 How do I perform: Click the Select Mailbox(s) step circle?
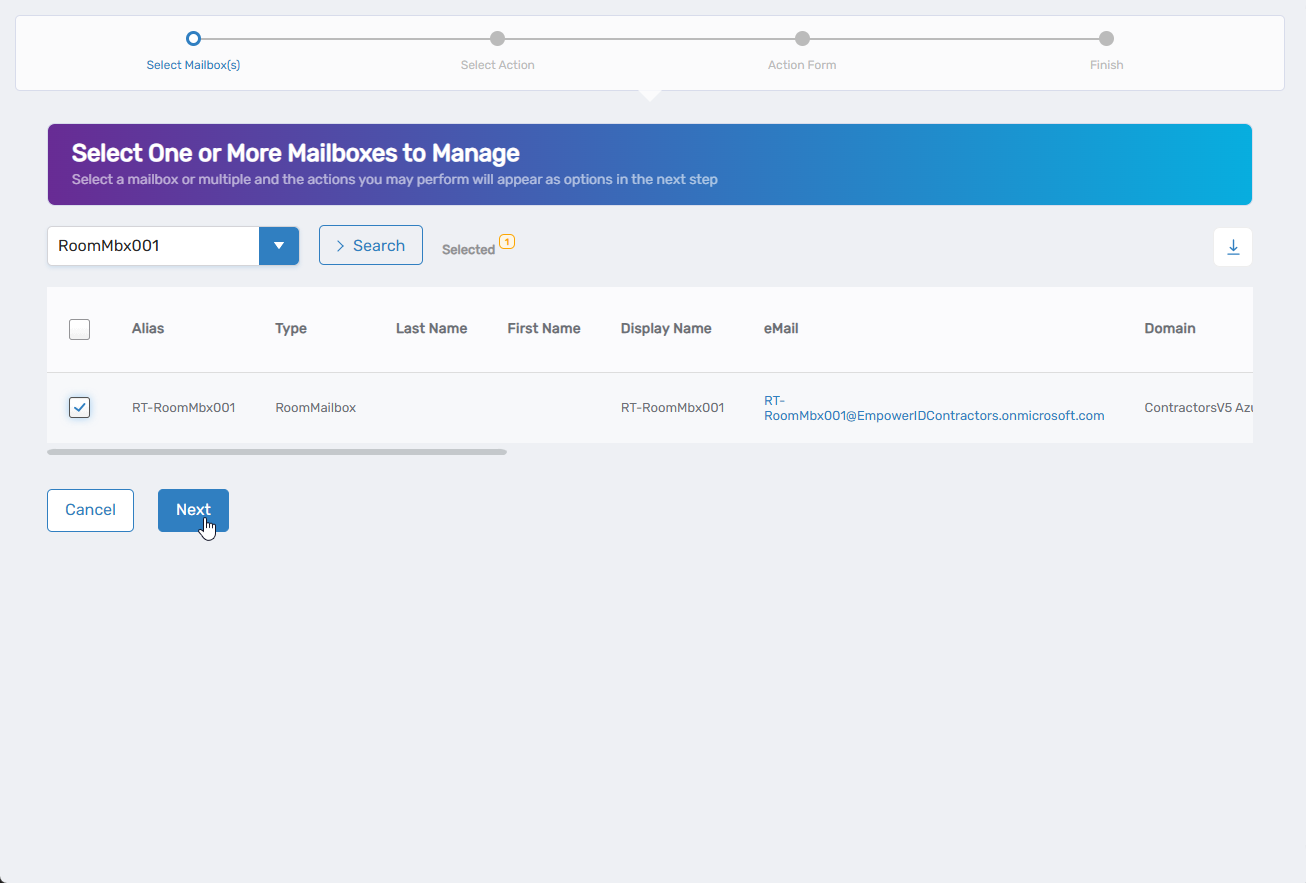193,39
